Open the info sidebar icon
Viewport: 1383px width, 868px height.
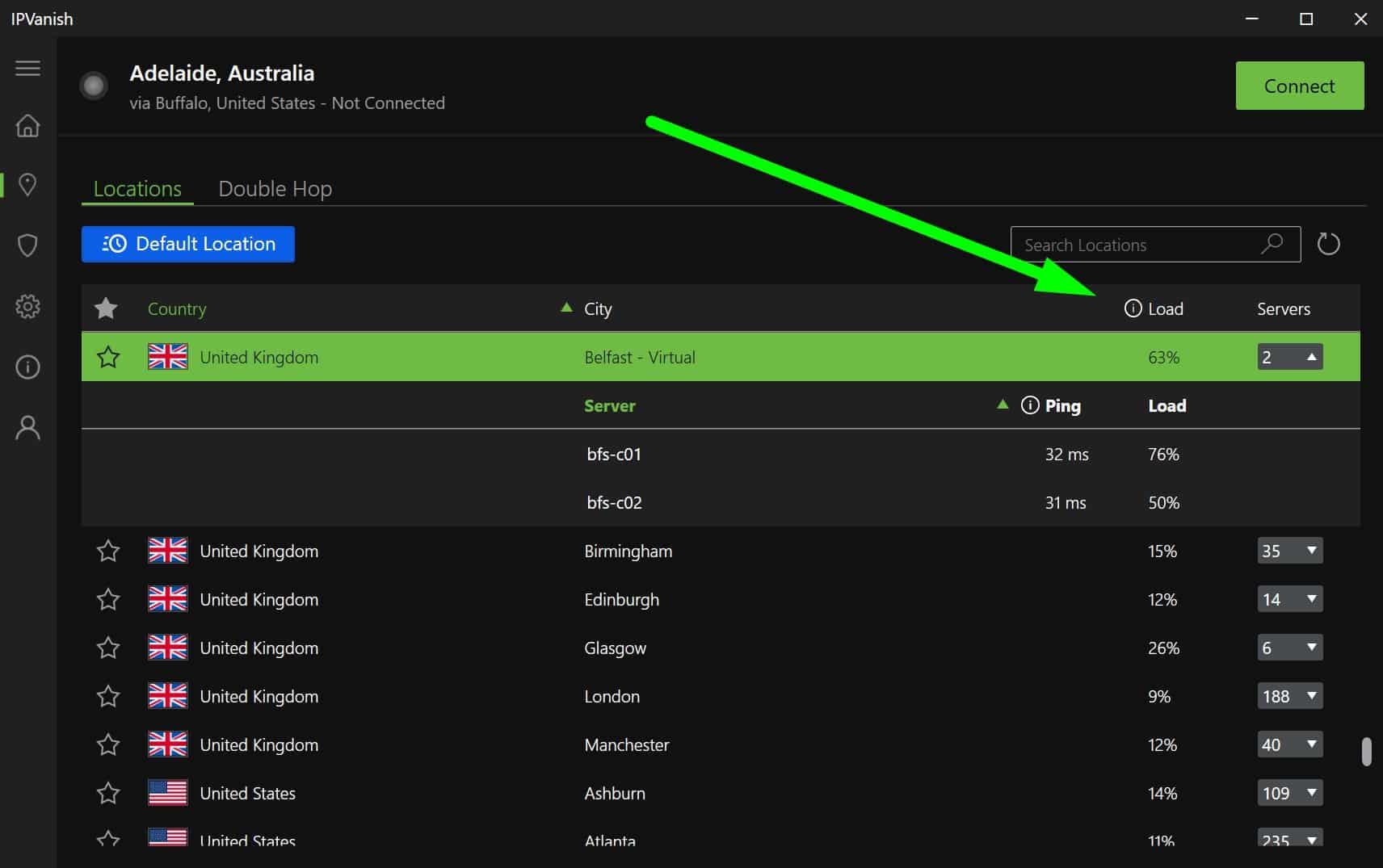point(27,367)
